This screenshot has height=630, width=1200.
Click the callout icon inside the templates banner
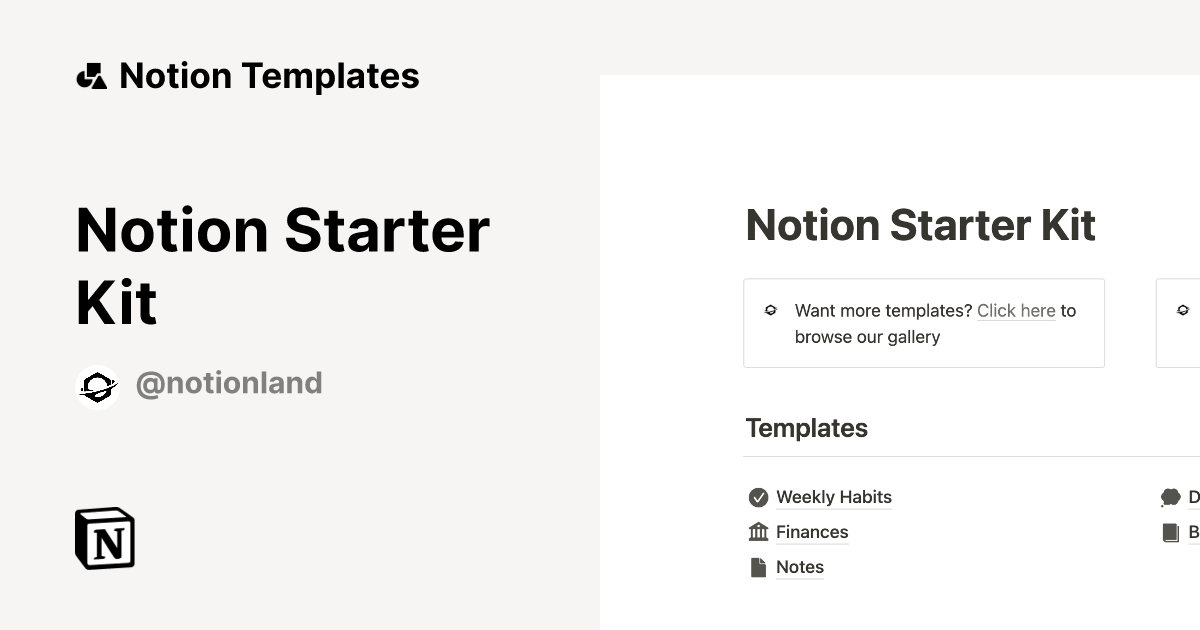point(770,311)
